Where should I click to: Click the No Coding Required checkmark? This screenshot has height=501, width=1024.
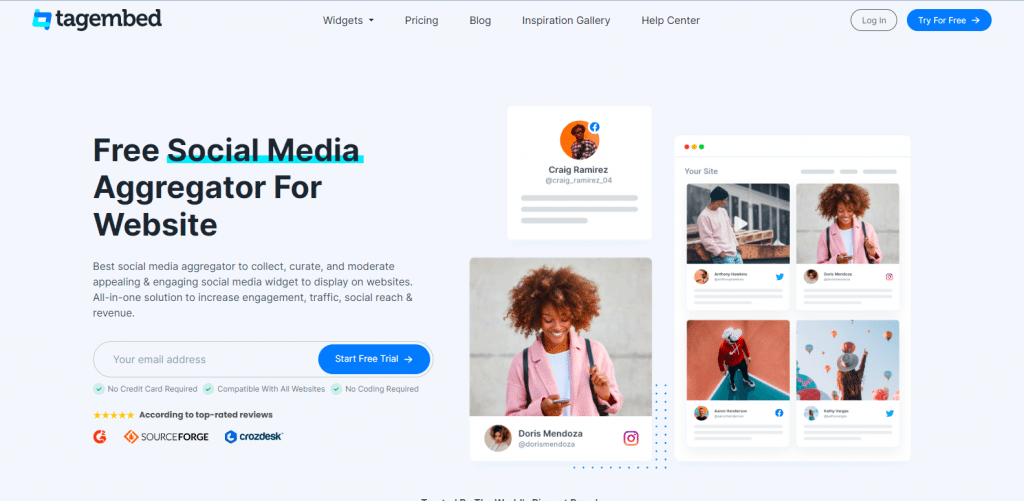tap(336, 389)
